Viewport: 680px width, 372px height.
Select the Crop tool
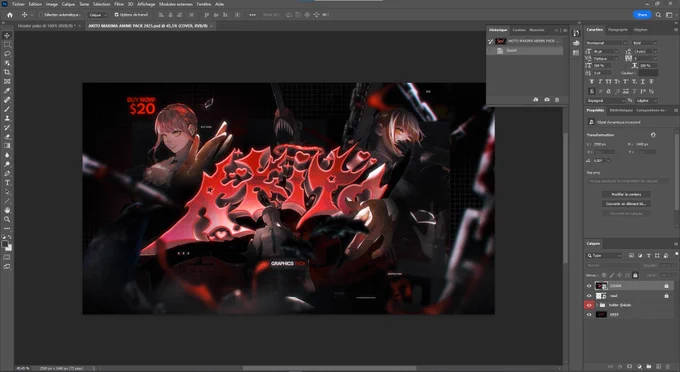tap(7, 72)
